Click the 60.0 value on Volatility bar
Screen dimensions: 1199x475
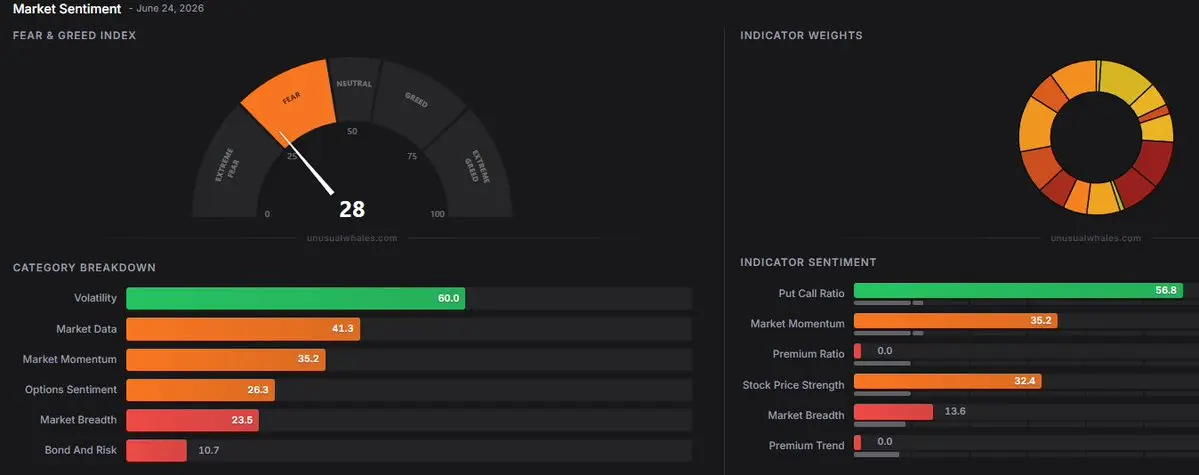(449, 298)
